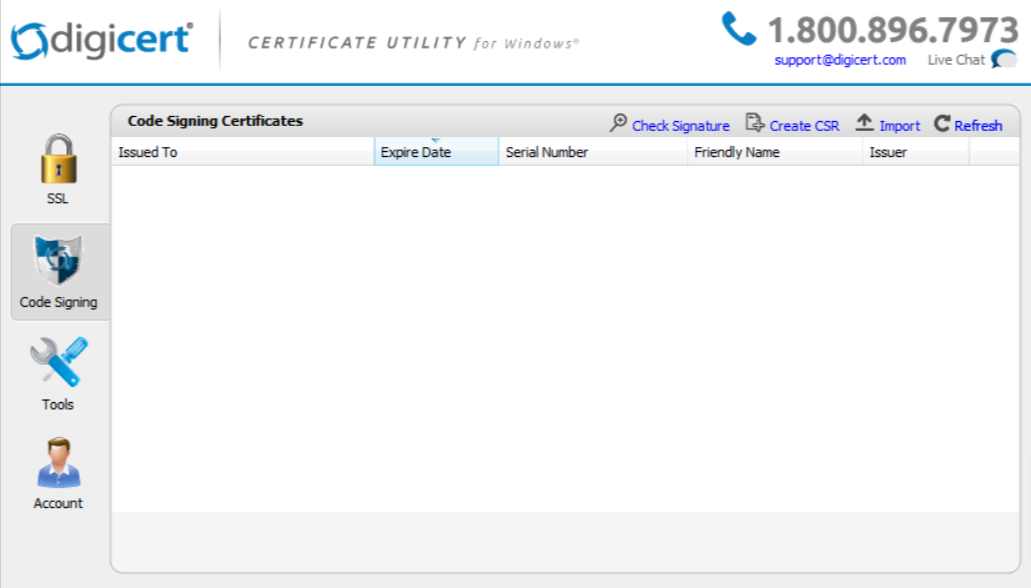The width and height of the screenshot is (1031, 588).
Task: Open the Code Signing shield icon
Action: click(x=57, y=262)
